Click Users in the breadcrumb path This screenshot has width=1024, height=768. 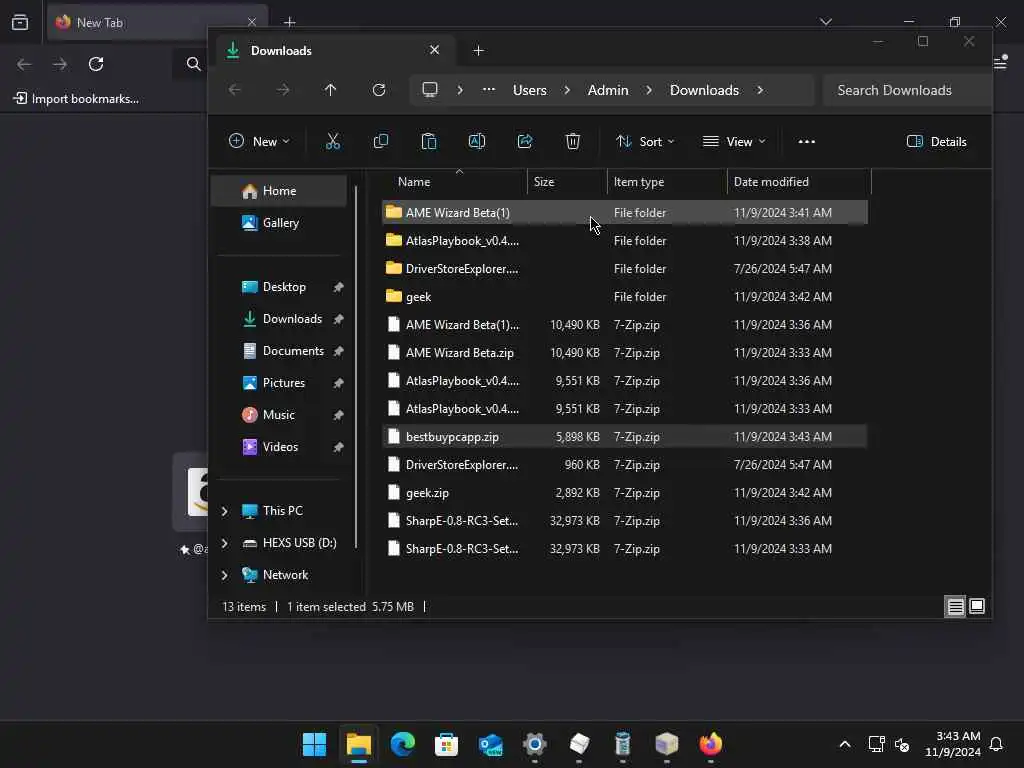tap(530, 90)
